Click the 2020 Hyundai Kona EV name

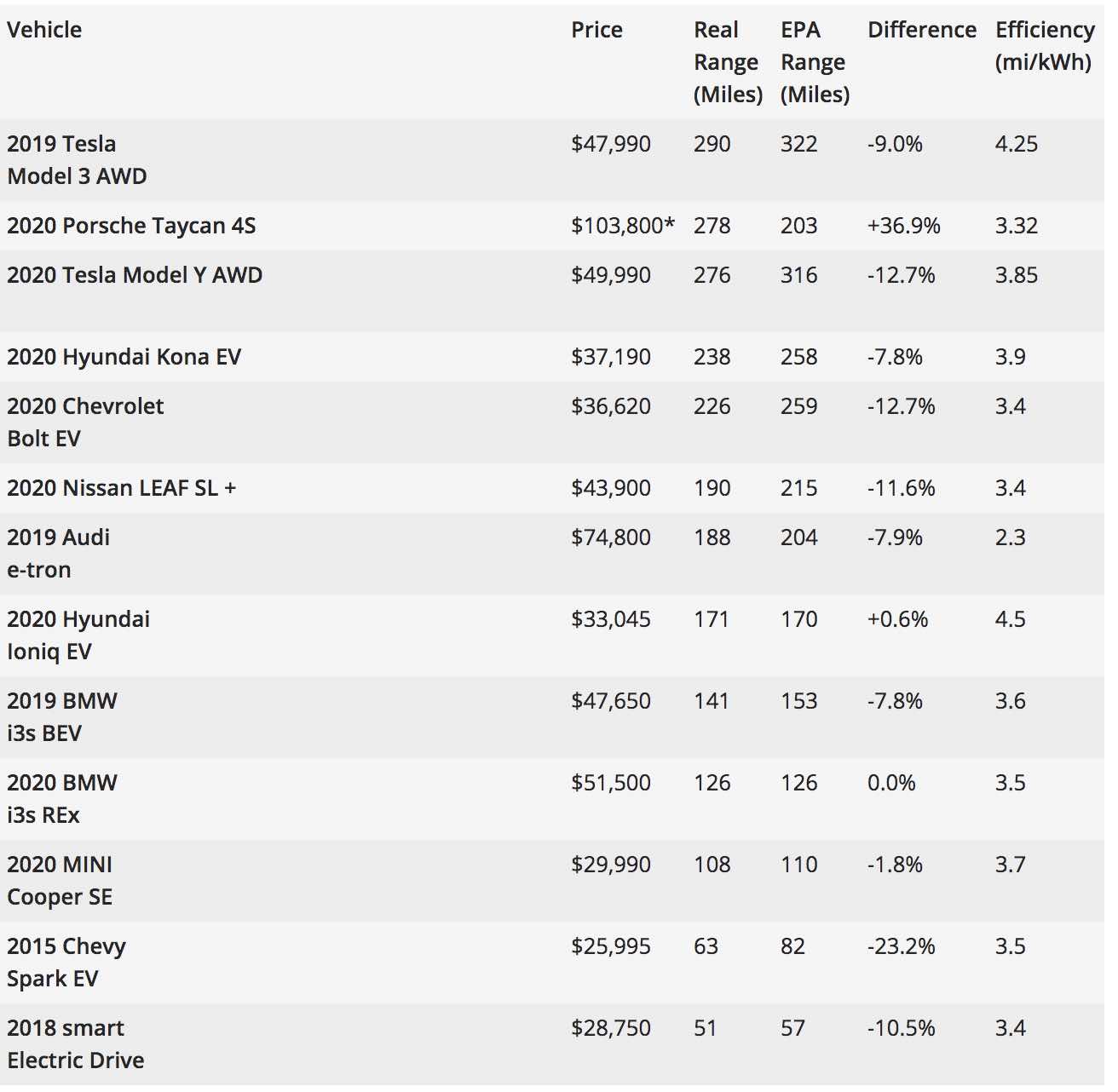point(124,357)
